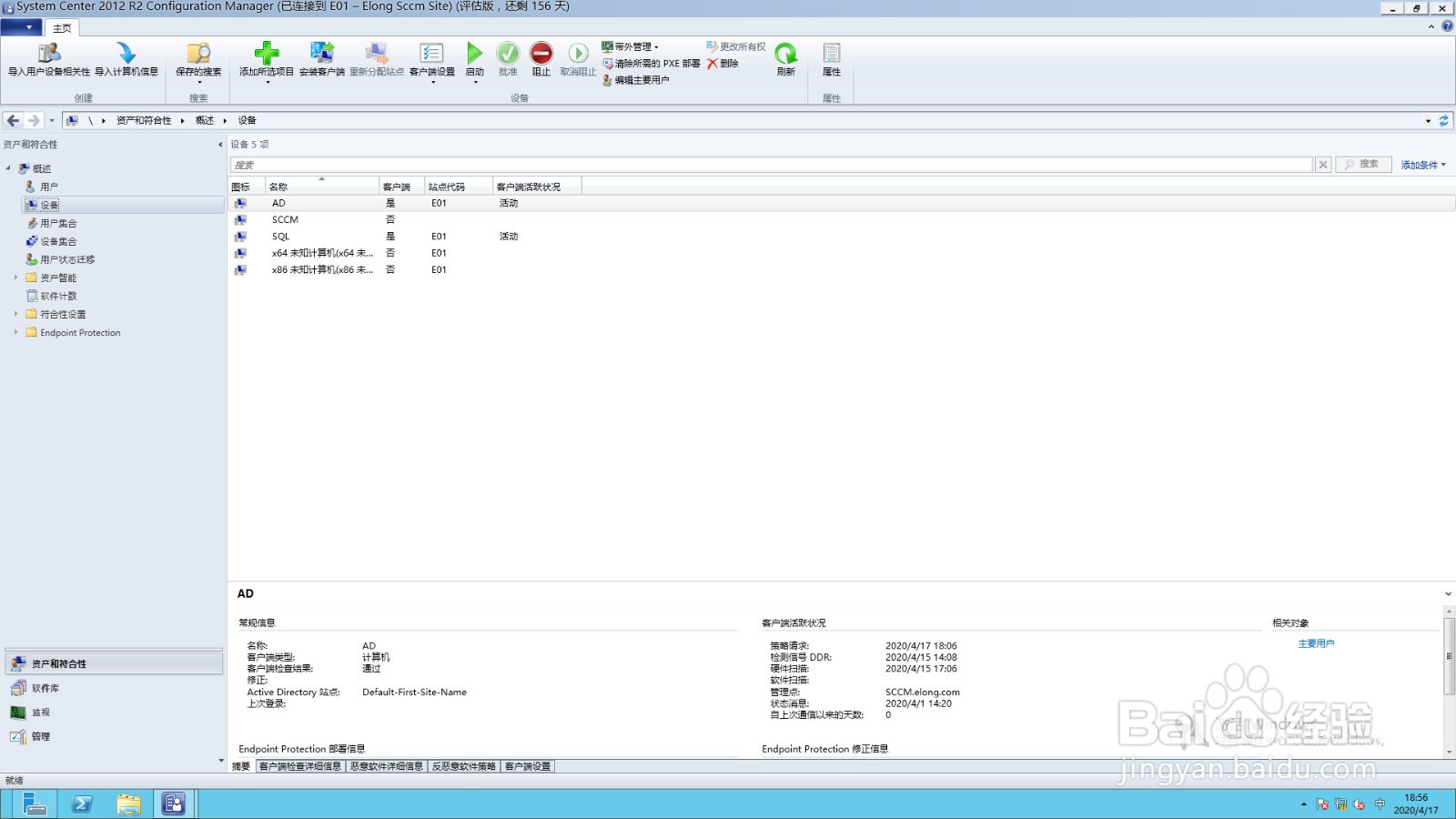Switch to the Antimalware Policies (反恶意软件策略) tab
Viewport: 1456px width, 819px height.
pos(464,766)
